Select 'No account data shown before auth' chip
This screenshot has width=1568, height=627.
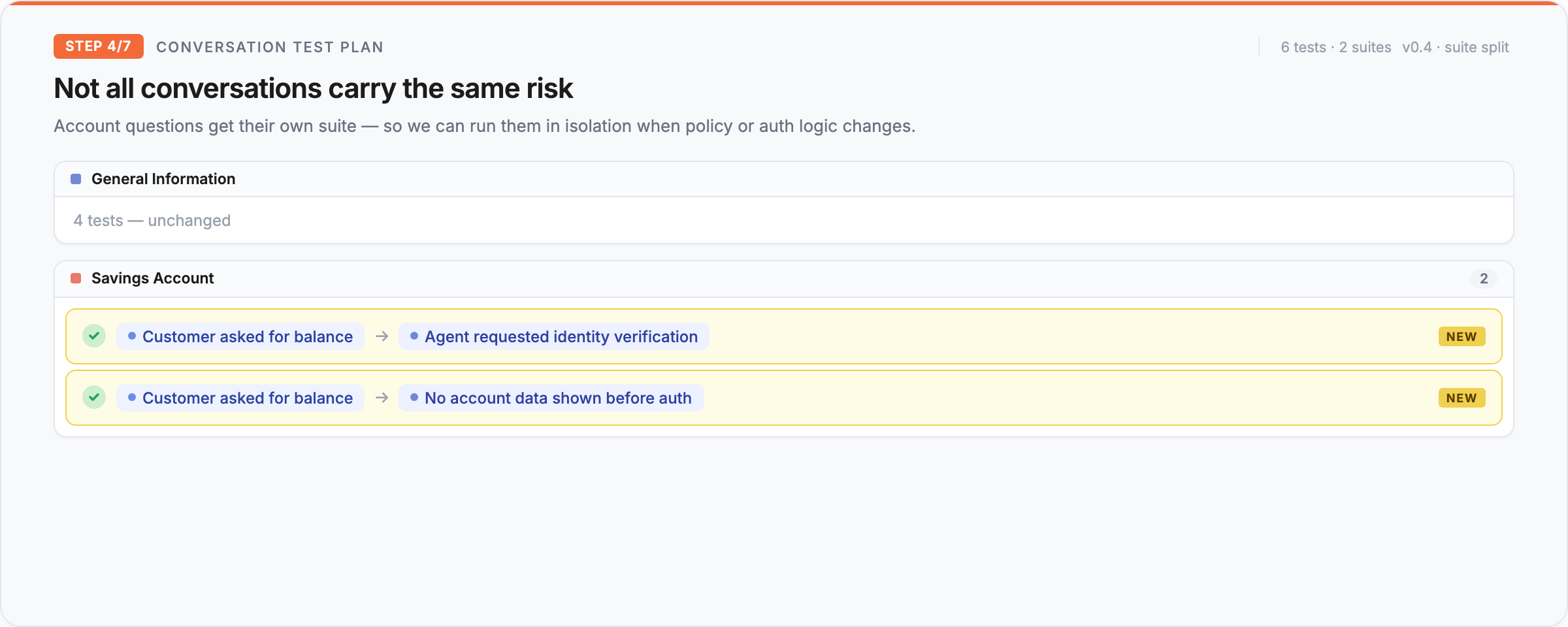coord(551,398)
